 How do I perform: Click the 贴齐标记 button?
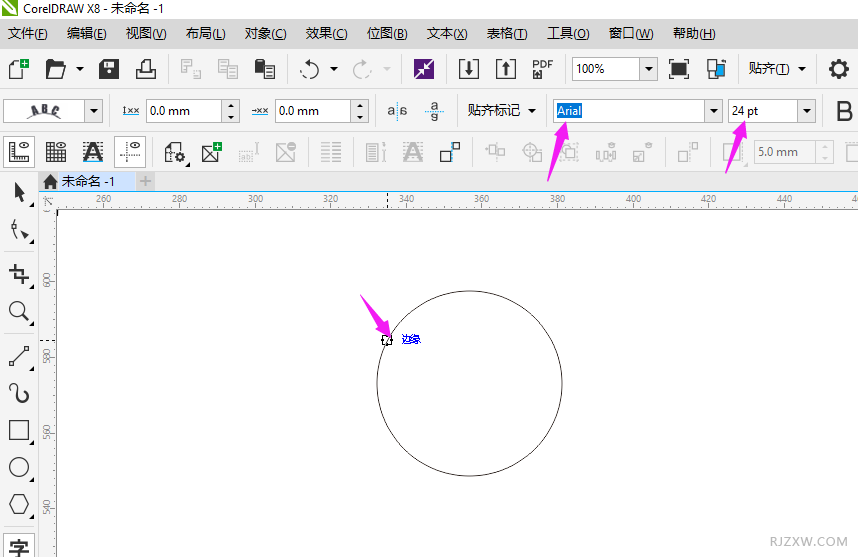(501, 111)
